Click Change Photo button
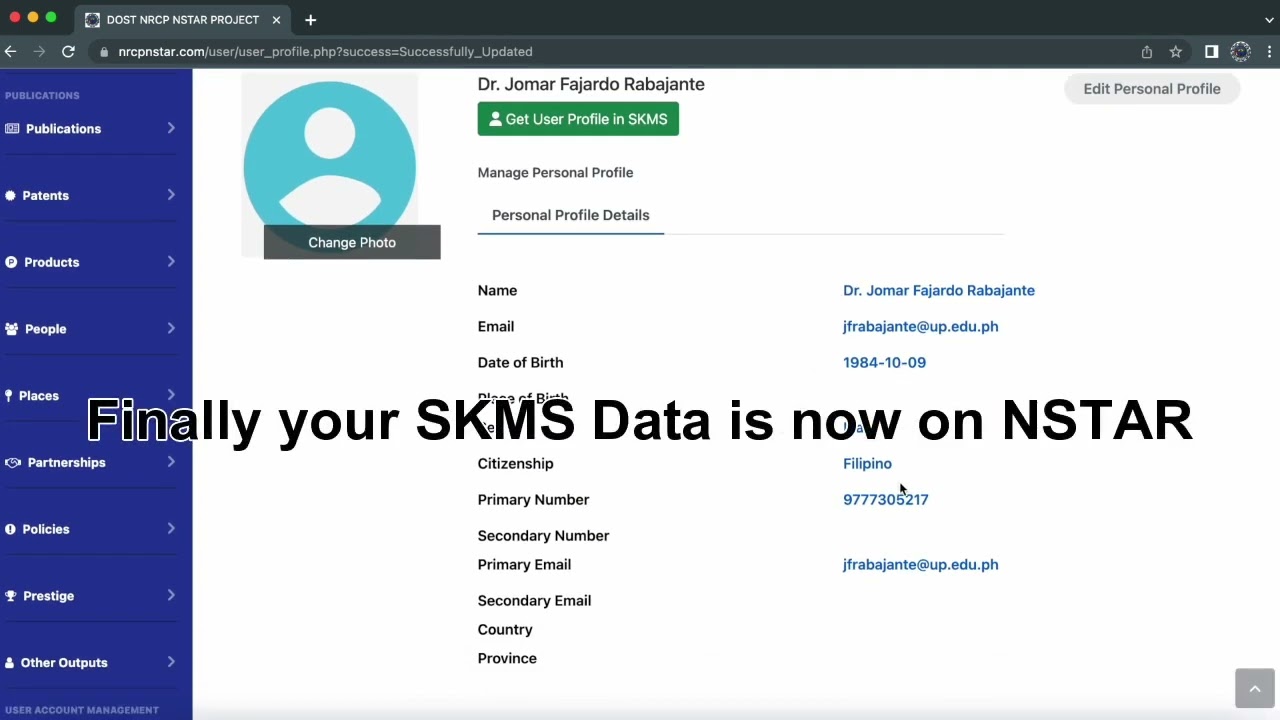The height and width of the screenshot is (720, 1280). point(352,242)
